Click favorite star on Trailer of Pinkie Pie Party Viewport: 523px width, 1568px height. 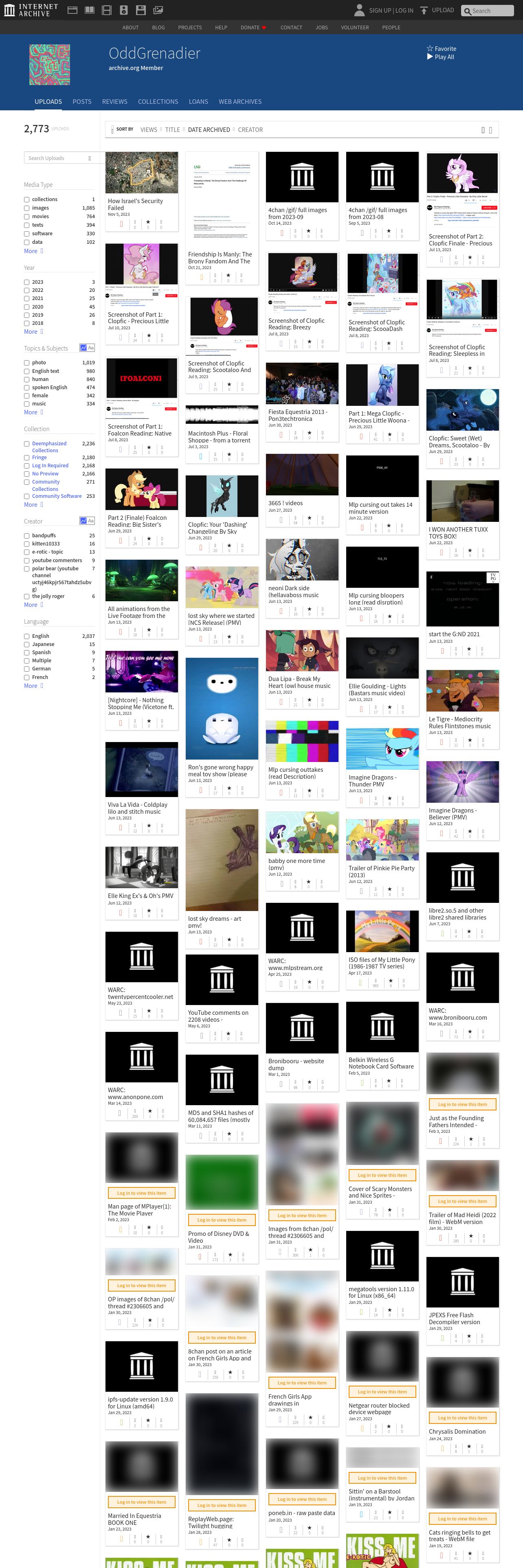[x=389, y=890]
